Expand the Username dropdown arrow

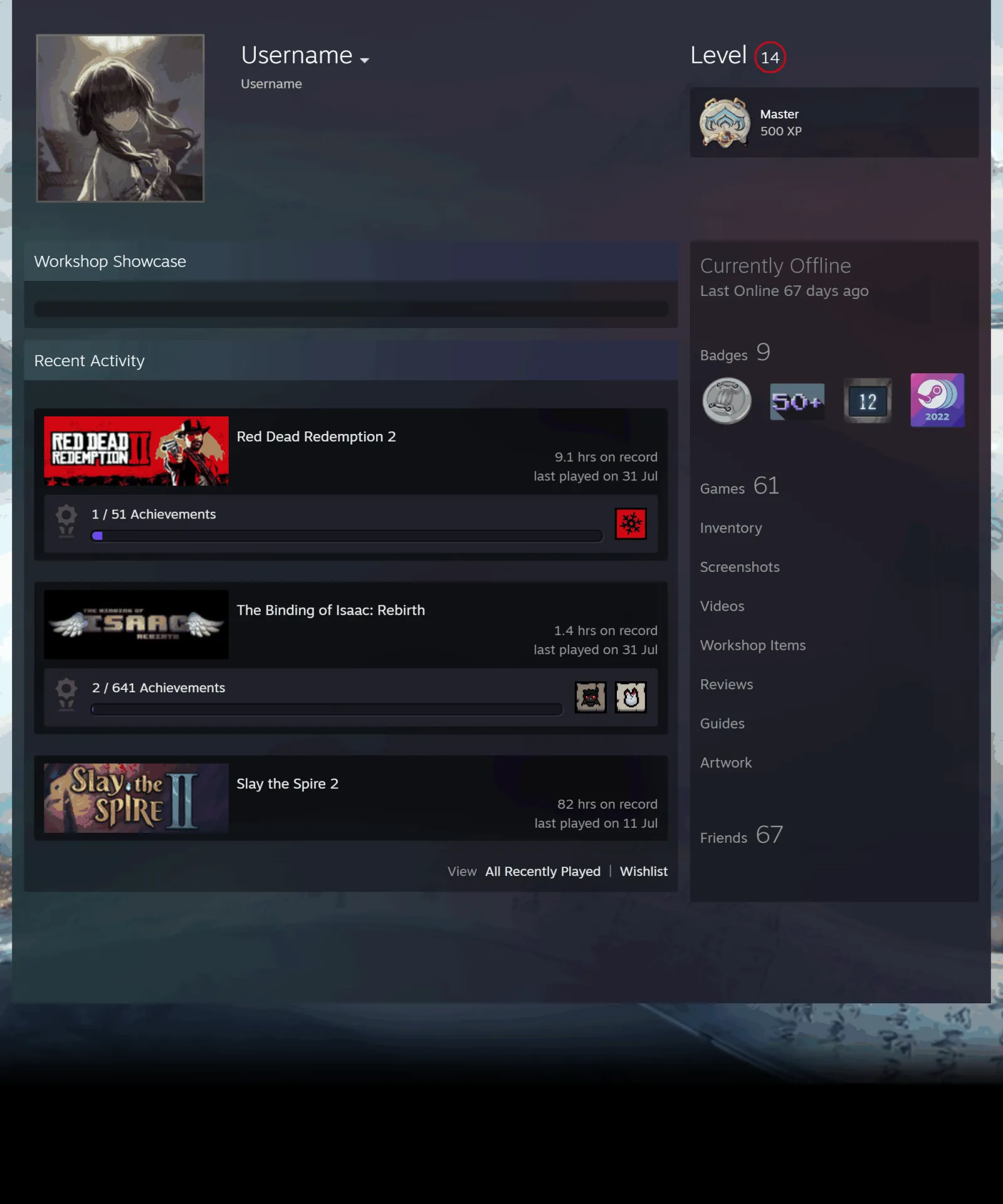364,60
